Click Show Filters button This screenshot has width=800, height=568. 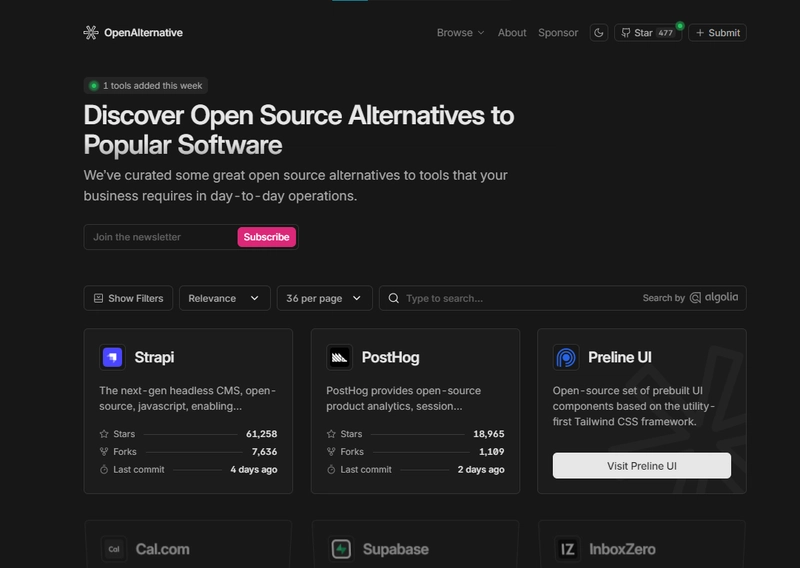[128, 298]
